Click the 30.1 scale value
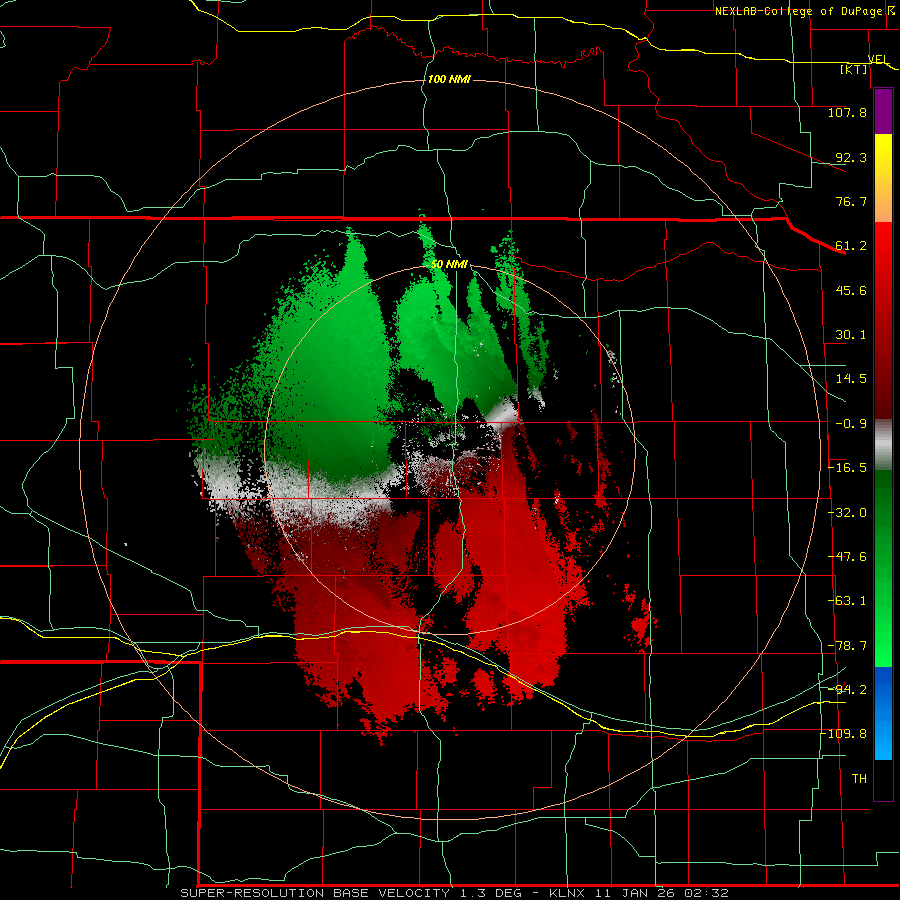Screen dimensions: 900x900 click(x=851, y=335)
